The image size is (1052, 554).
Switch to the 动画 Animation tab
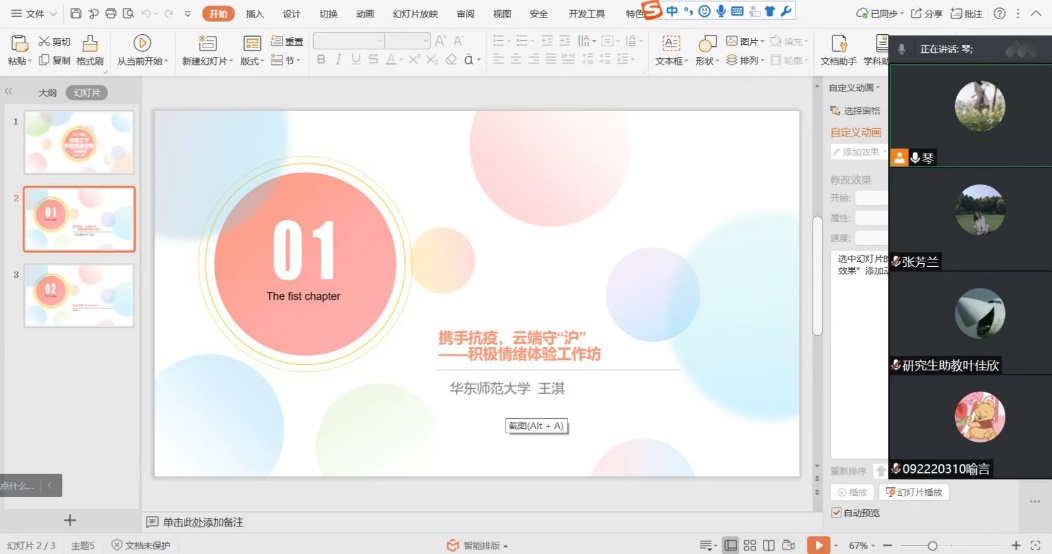tap(365, 14)
